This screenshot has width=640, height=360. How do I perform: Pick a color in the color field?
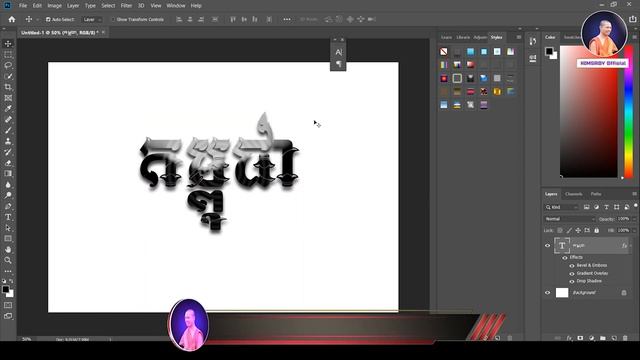(589, 112)
